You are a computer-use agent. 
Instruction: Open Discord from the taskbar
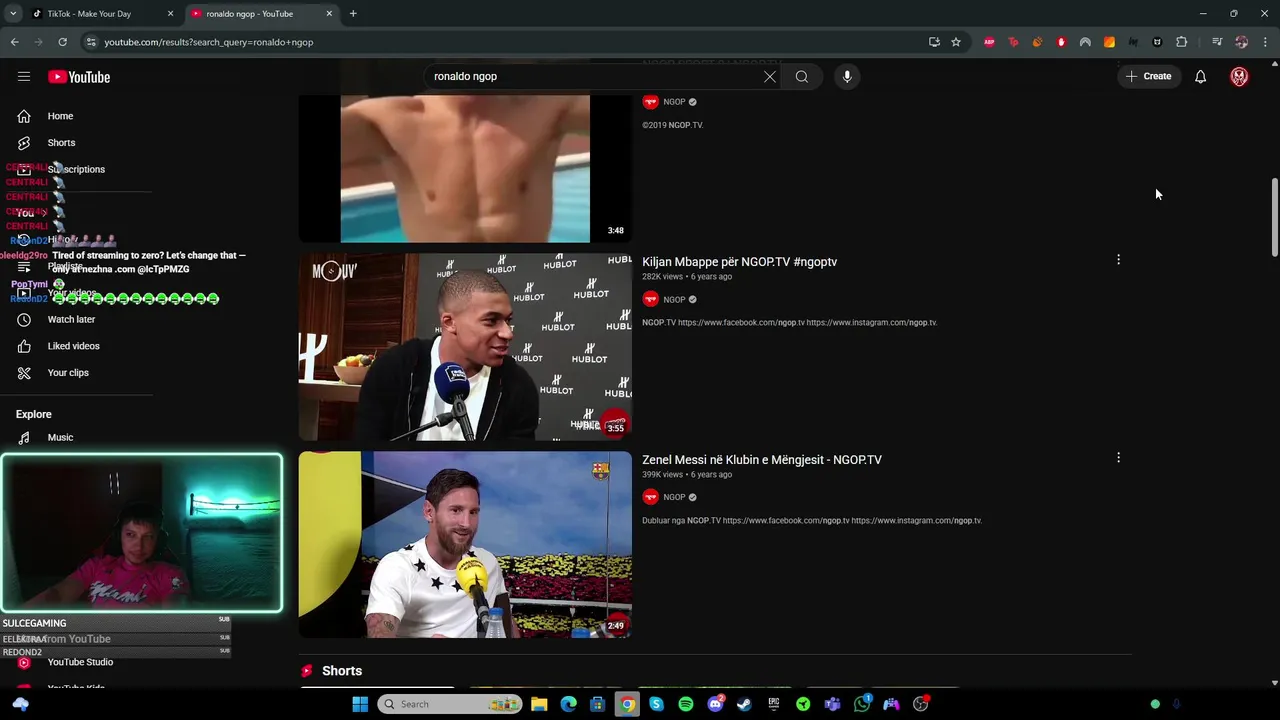coord(715,704)
